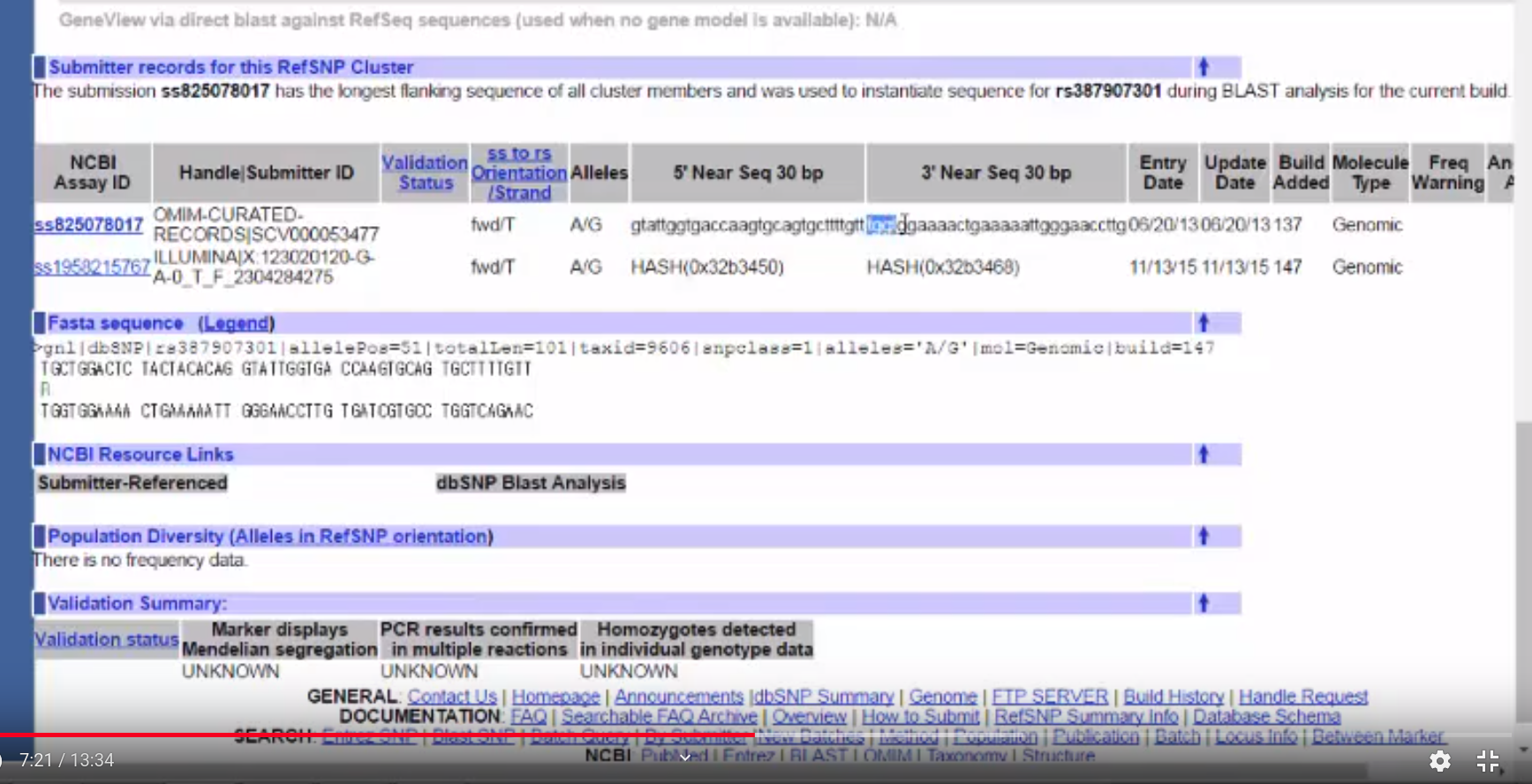The width and height of the screenshot is (1532, 784).
Task: Exit fullscreen mode of video player
Action: 1489,760
